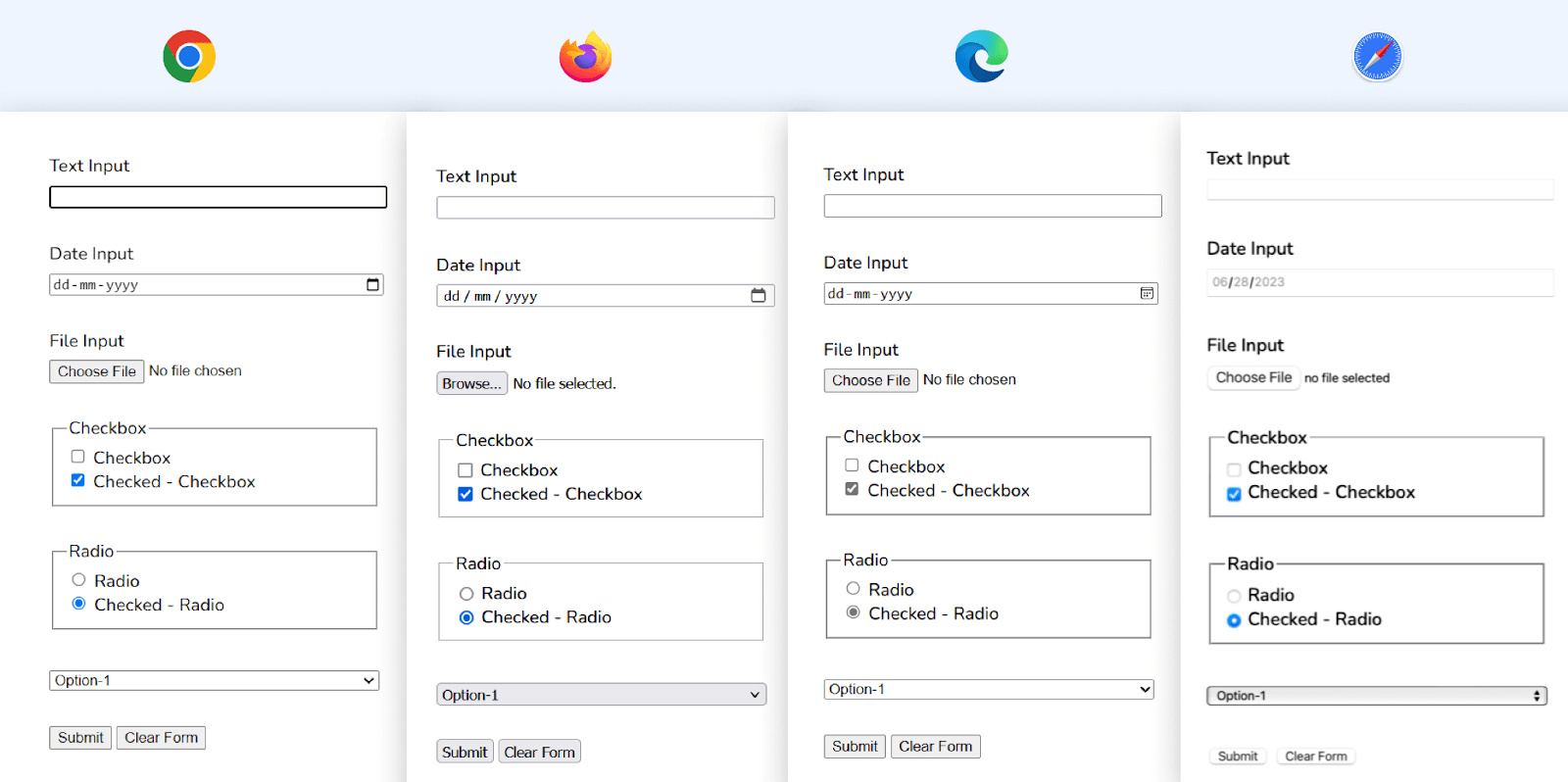Click 'no file selected' text in Safari panel
This screenshot has width=1568, height=782.
[1347, 378]
